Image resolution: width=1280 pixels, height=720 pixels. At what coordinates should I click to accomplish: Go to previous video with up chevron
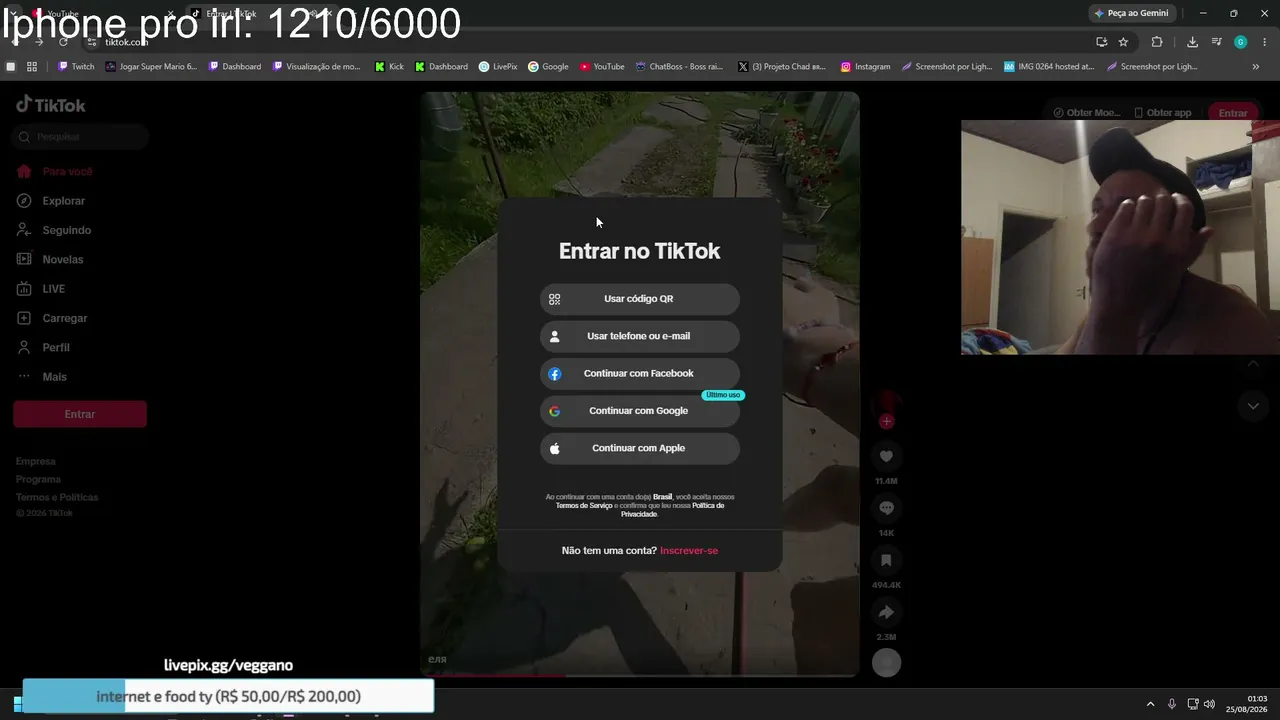tap(1253, 365)
